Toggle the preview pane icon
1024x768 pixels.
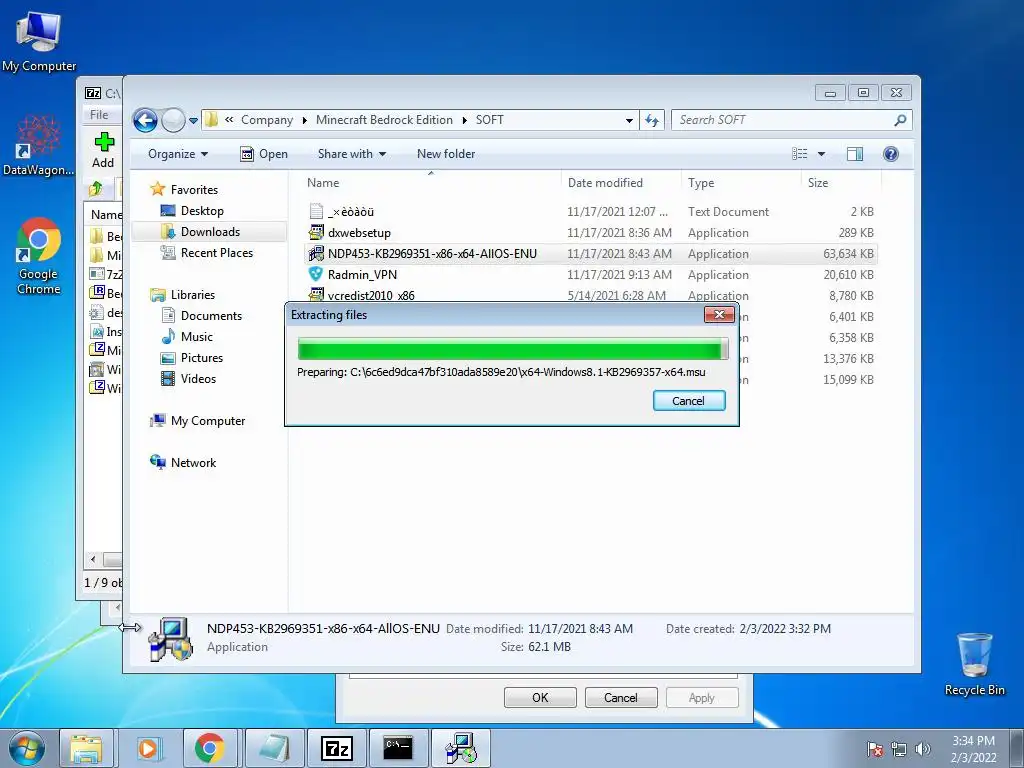tap(855, 154)
